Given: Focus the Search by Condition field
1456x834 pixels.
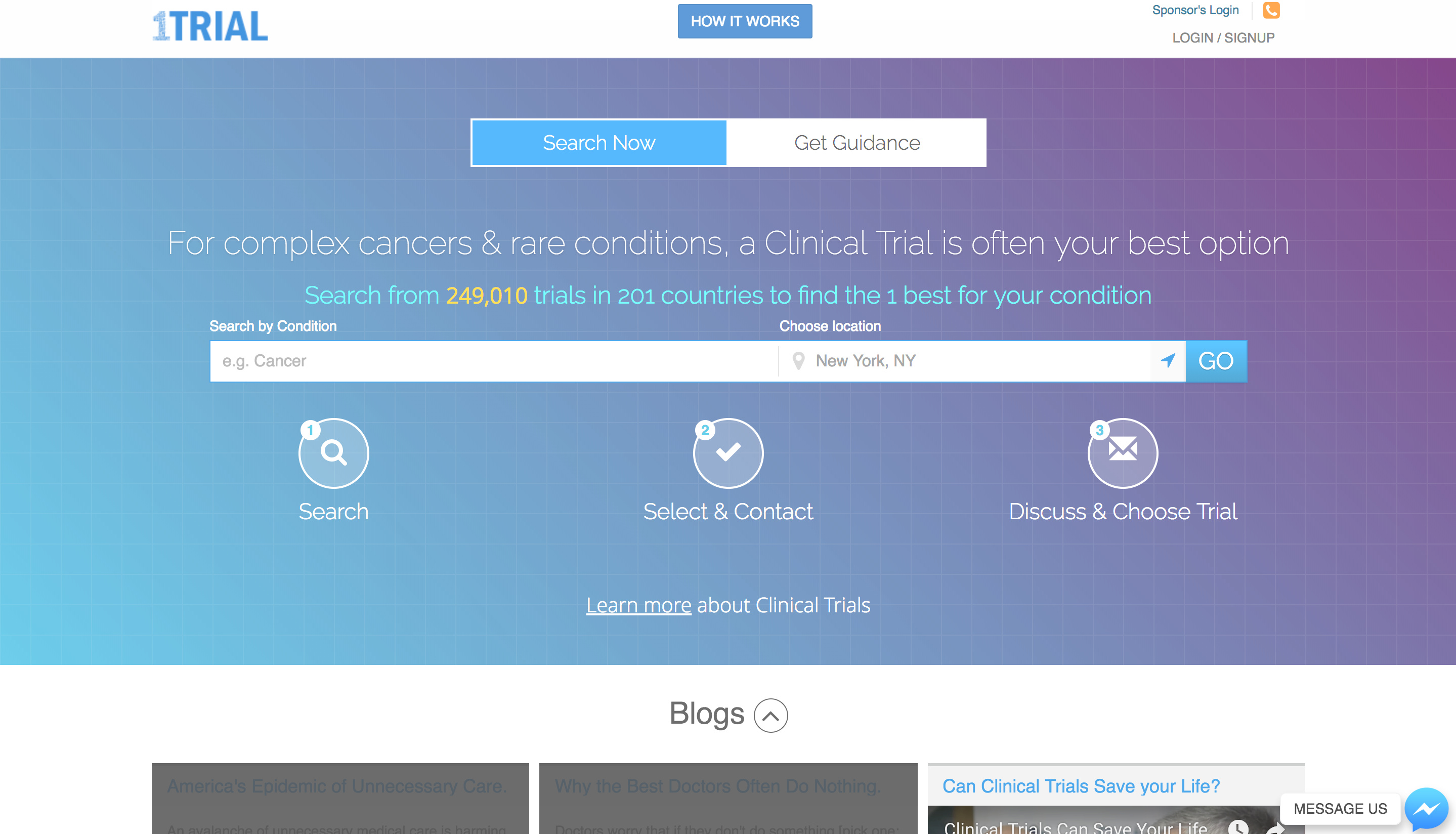Looking at the screenshot, I should tap(494, 361).
